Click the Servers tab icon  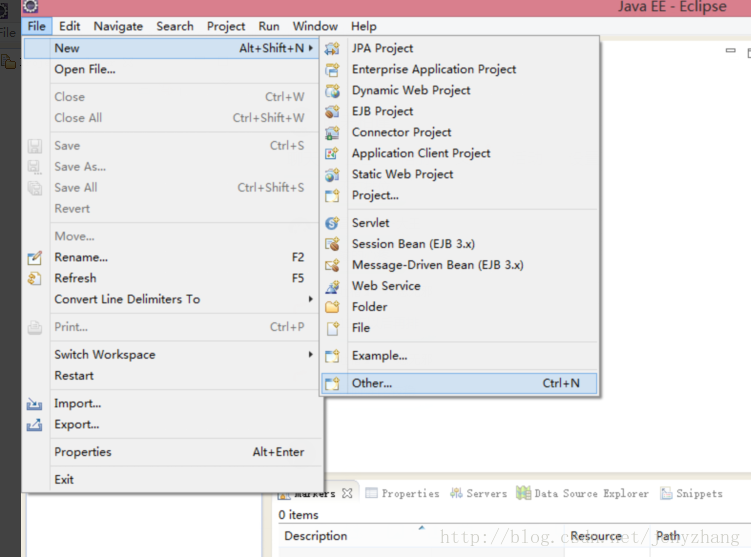click(x=456, y=493)
